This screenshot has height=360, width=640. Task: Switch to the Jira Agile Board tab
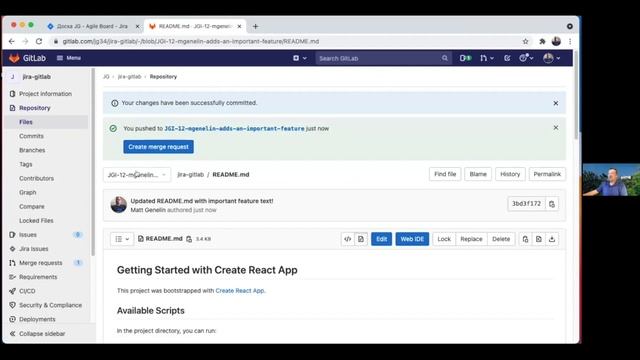pos(92,26)
